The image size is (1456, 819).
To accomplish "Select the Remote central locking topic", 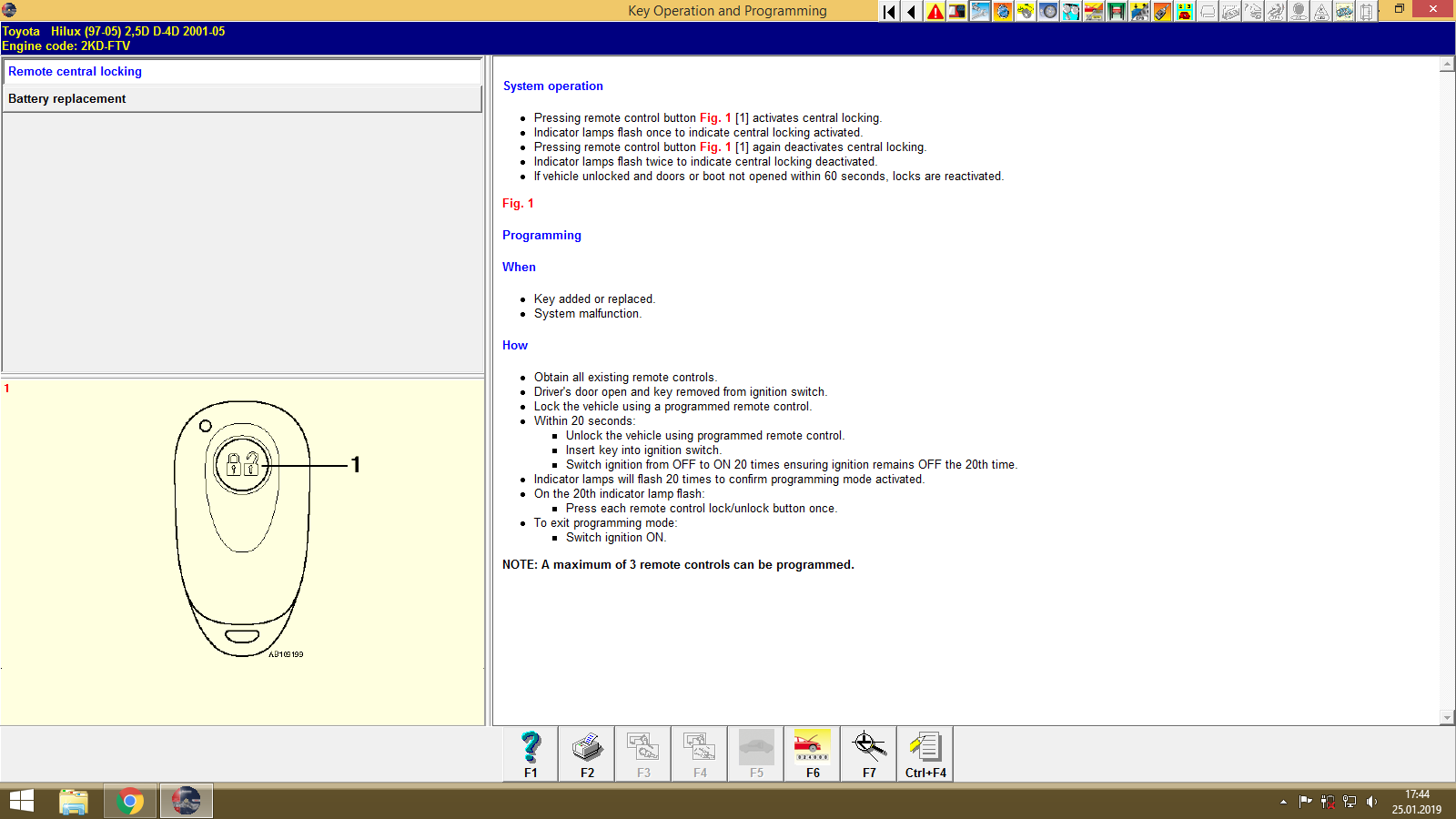I will point(76,71).
